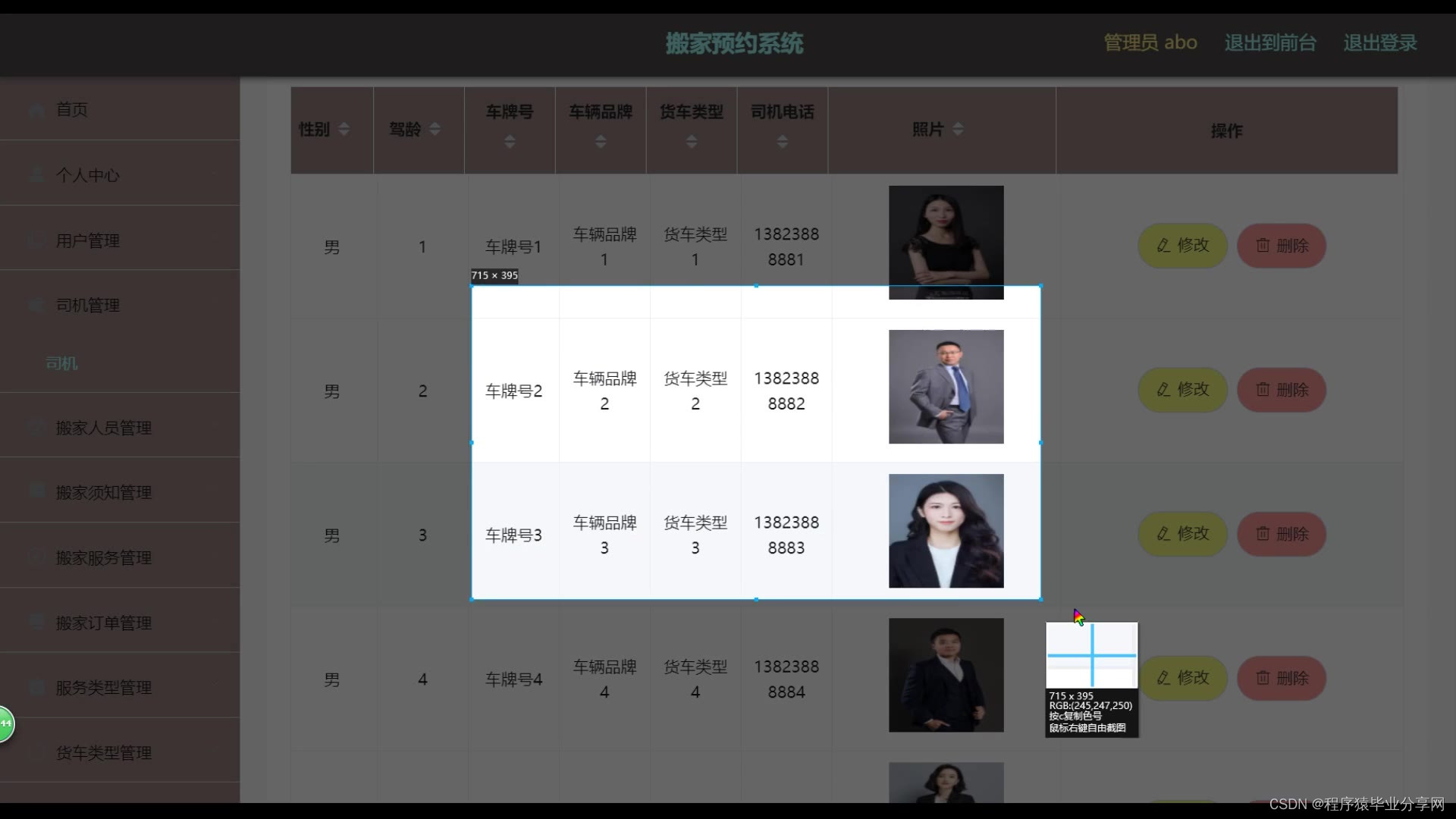Screen dimensions: 1456x819
Task: Click the 退出登录 logout link
Action: (1379, 43)
